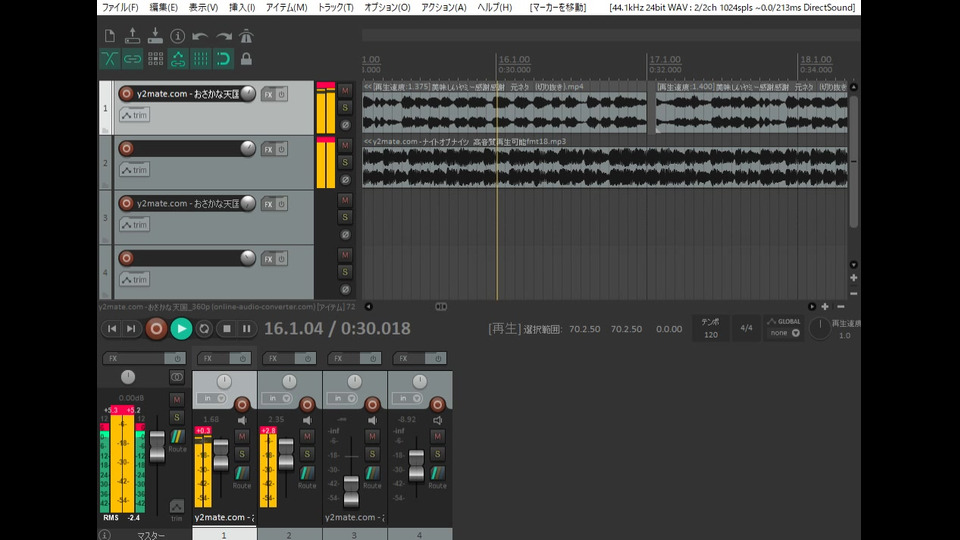
Task: Arm track 3 for recording
Action: 126,203
